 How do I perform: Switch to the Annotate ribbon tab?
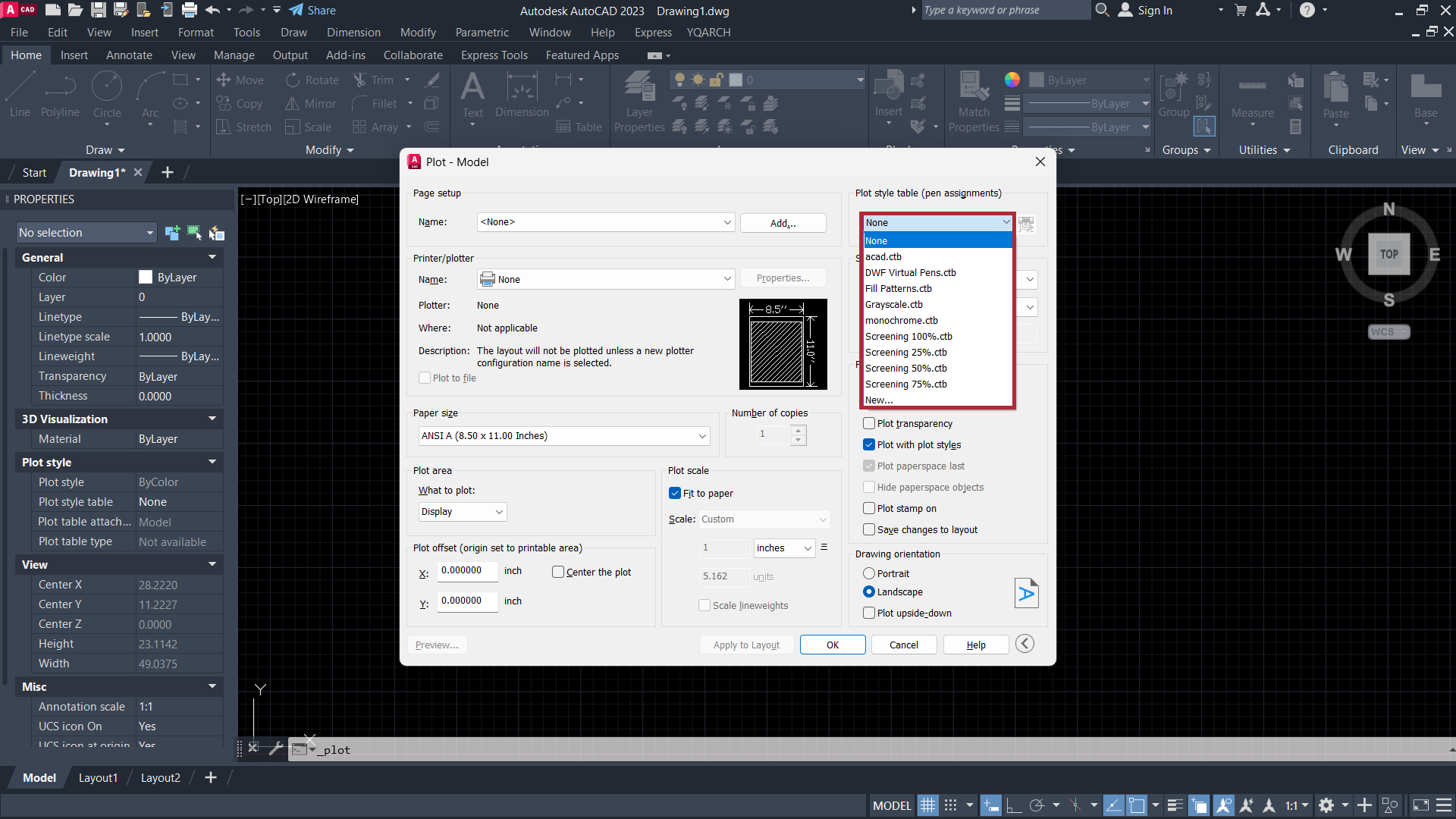click(x=129, y=55)
